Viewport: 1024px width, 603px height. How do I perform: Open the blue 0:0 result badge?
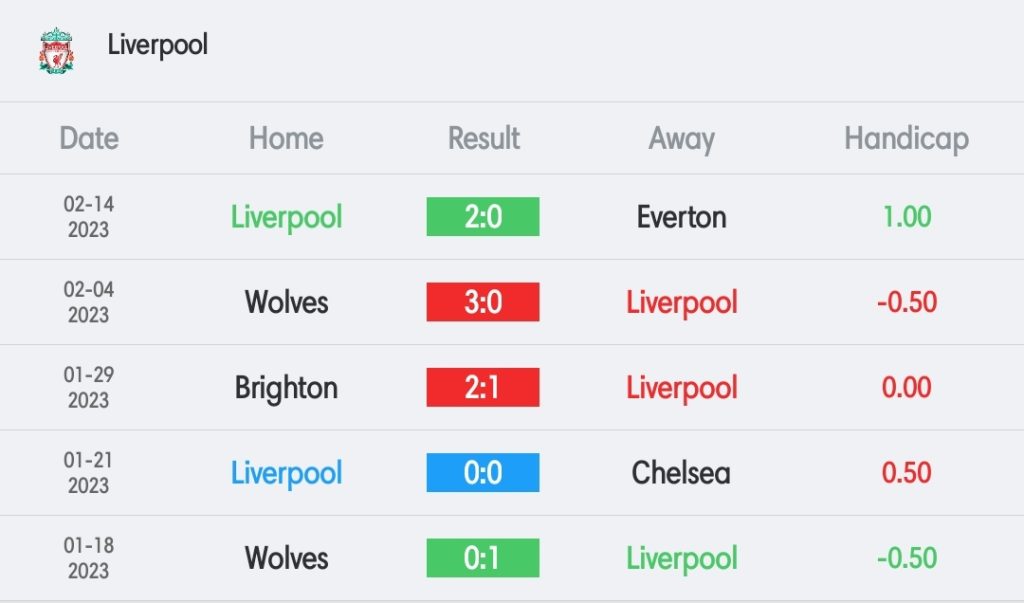click(x=483, y=472)
